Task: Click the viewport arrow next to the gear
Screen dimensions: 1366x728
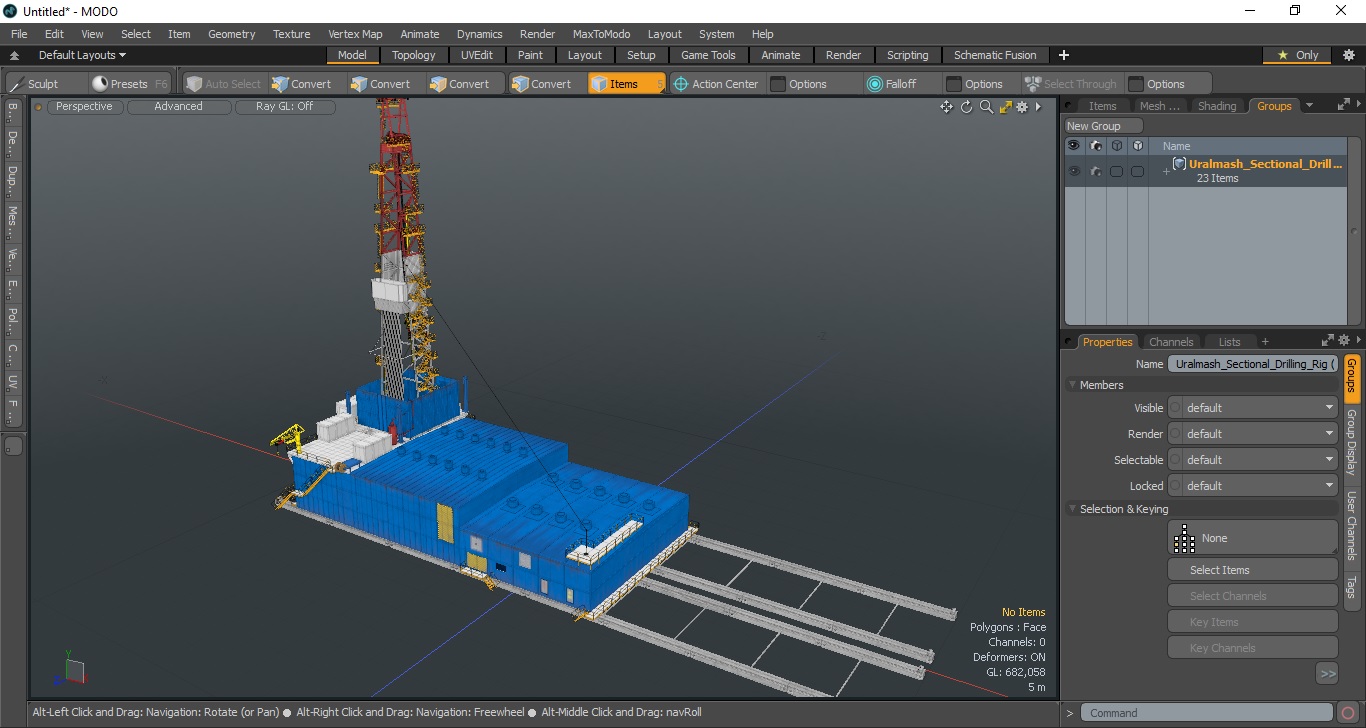Action: (1038, 106)
